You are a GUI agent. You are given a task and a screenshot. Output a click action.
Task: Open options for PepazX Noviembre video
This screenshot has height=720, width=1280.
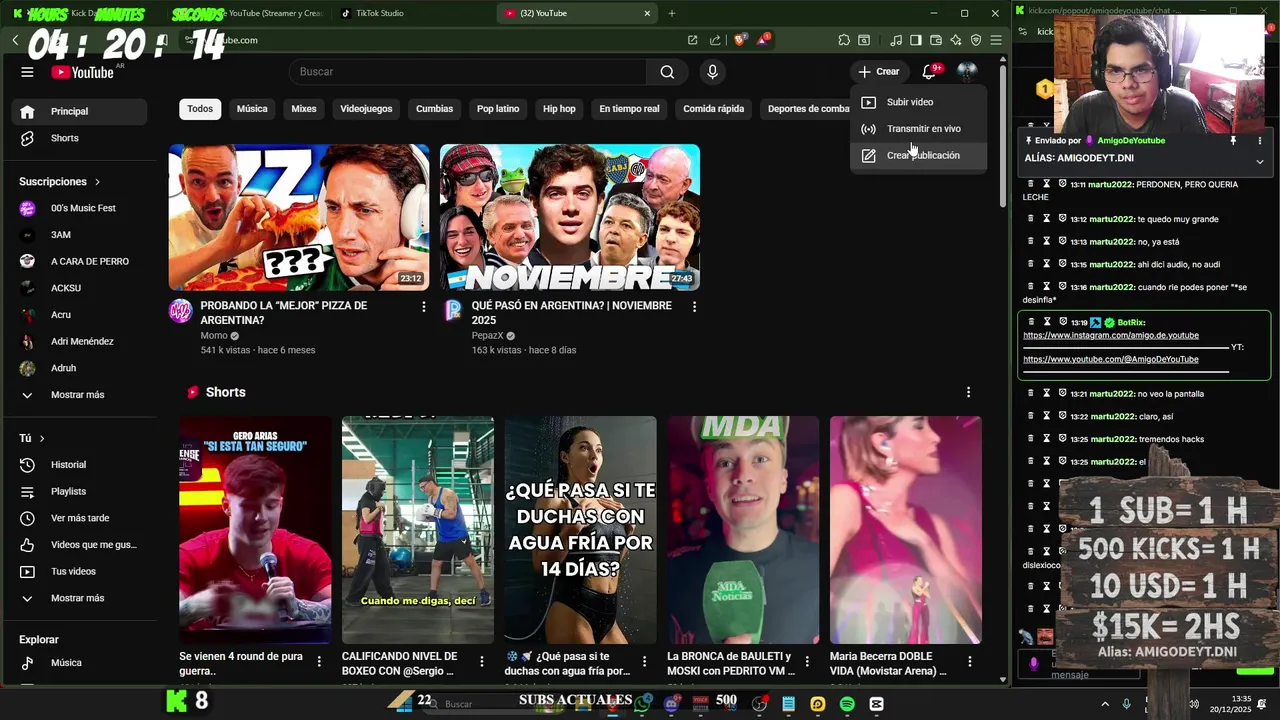(694, 307)
